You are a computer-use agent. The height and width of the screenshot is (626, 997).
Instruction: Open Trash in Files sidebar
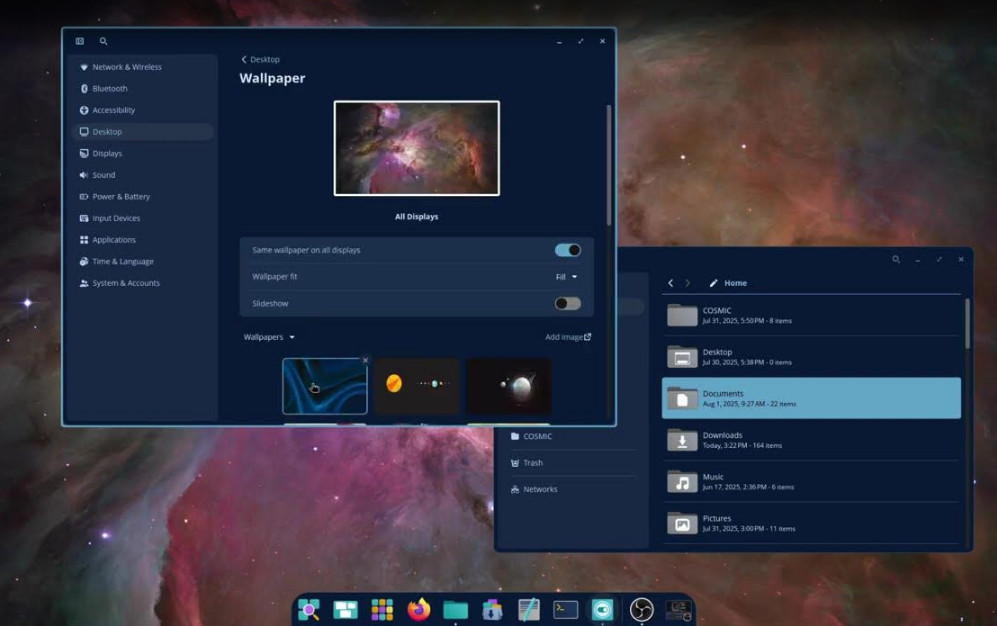(x=533, y=463)
